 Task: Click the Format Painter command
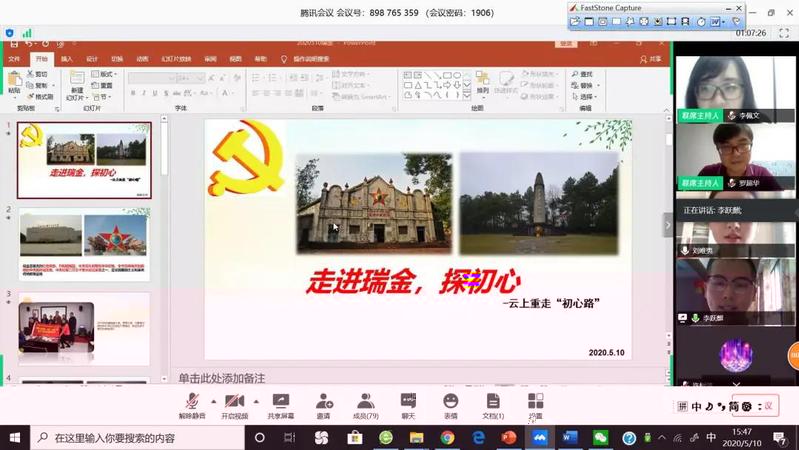41,96
